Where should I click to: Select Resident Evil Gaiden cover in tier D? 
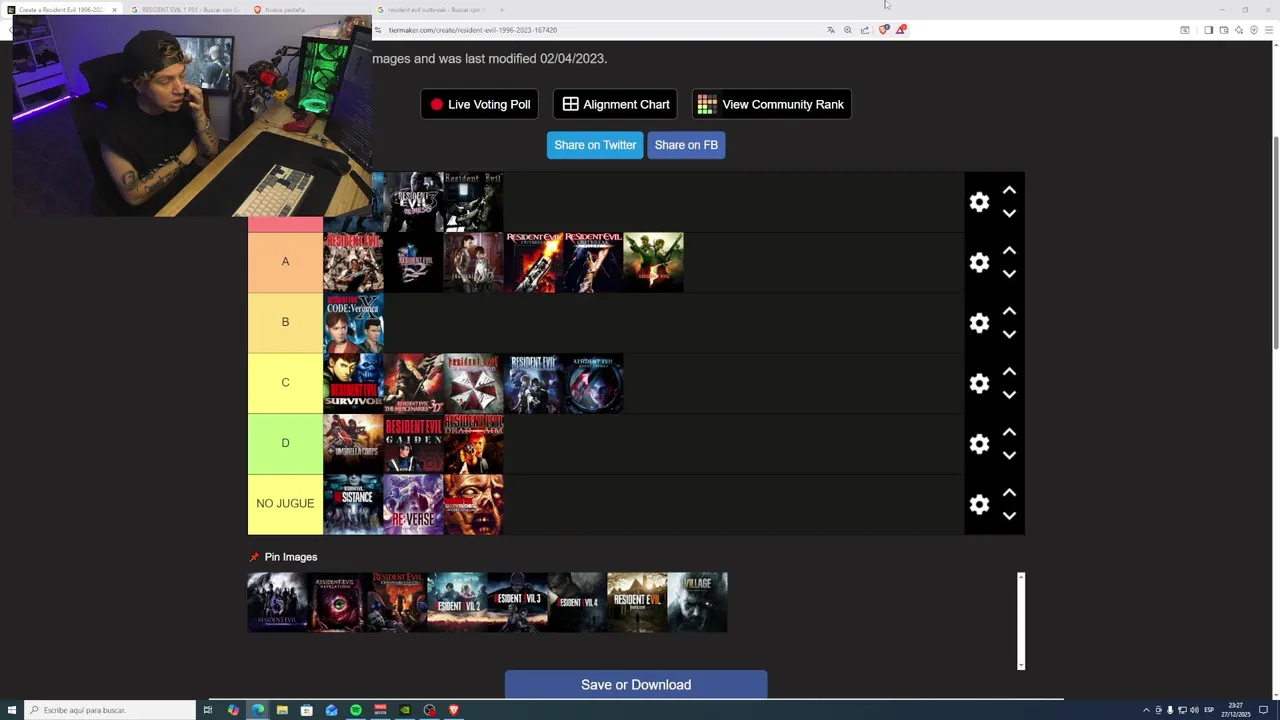(413, 444)
